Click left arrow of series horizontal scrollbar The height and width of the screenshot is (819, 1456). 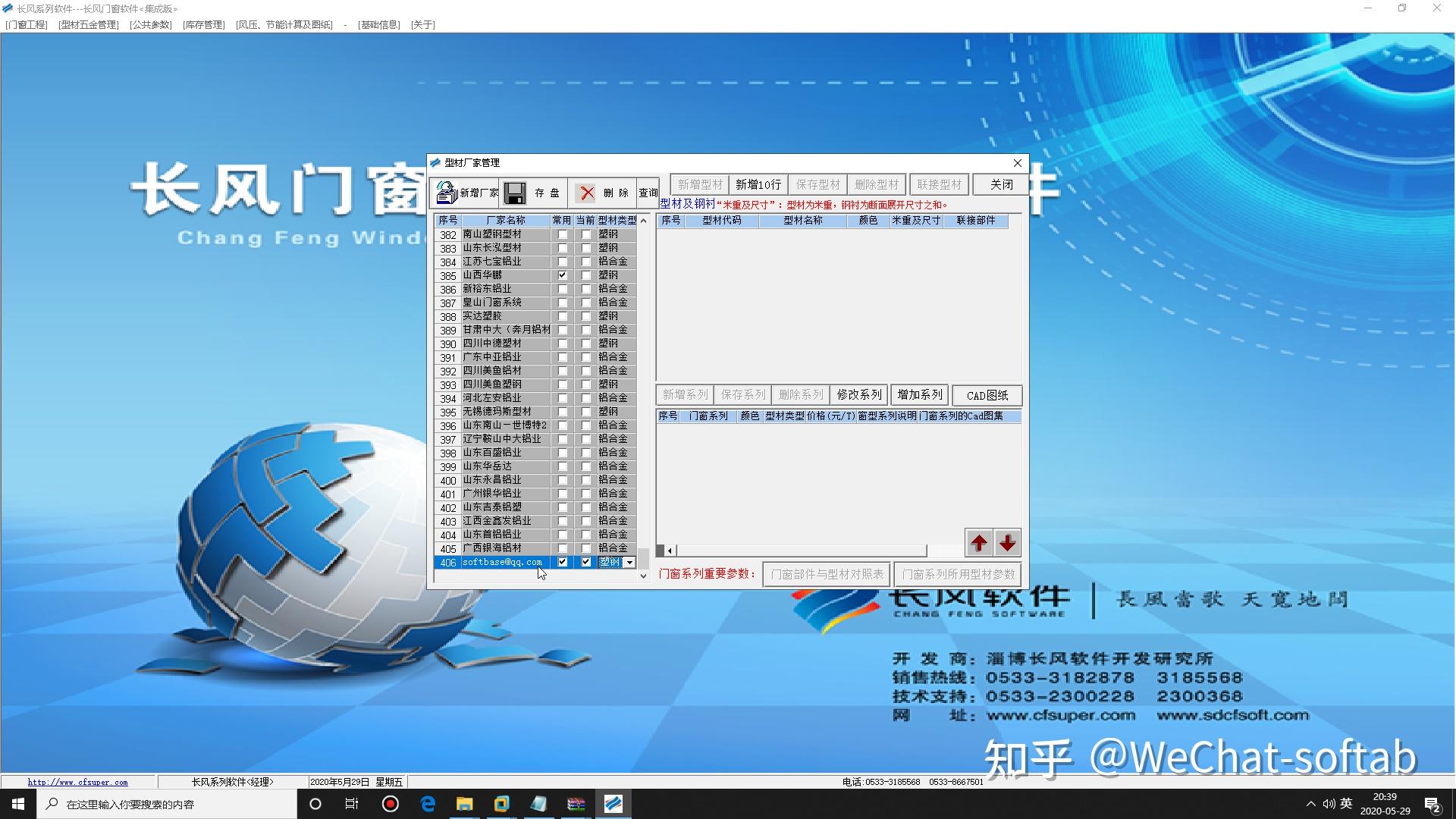tap(670, 551)
